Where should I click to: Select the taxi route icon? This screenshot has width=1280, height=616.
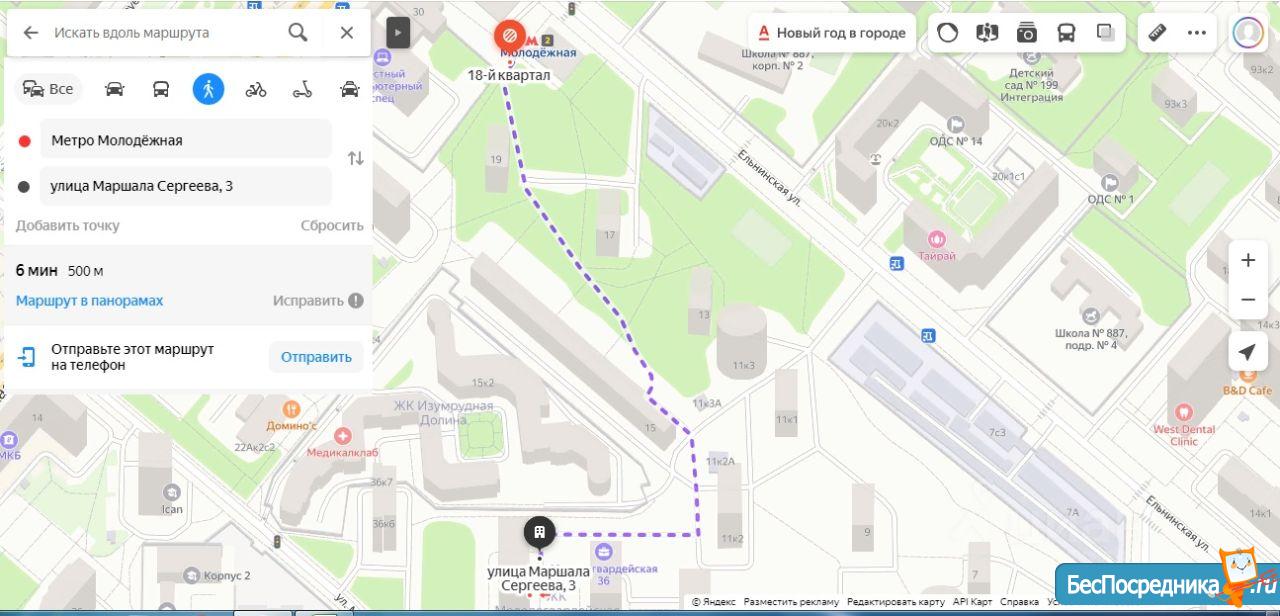(x=349, y=89)
